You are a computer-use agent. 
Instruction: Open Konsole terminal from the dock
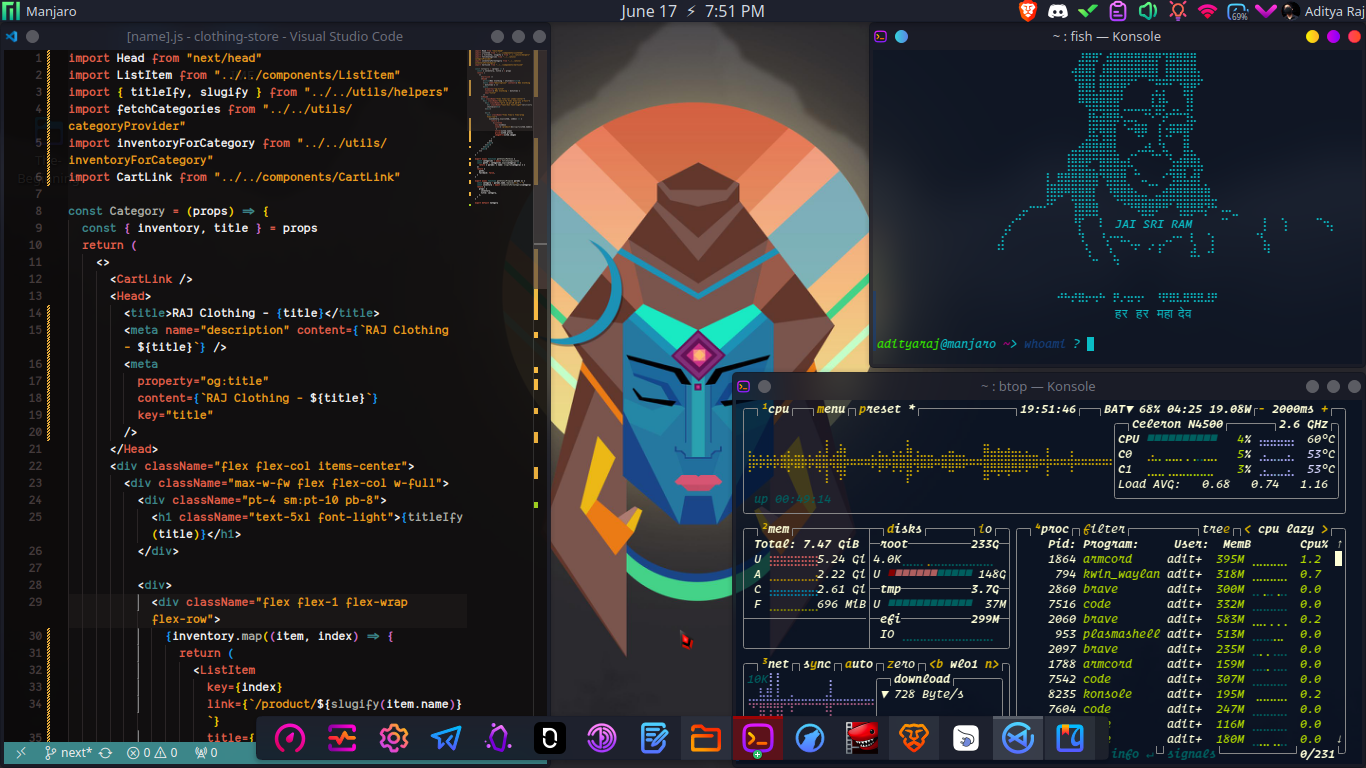(x=757, y=739)
